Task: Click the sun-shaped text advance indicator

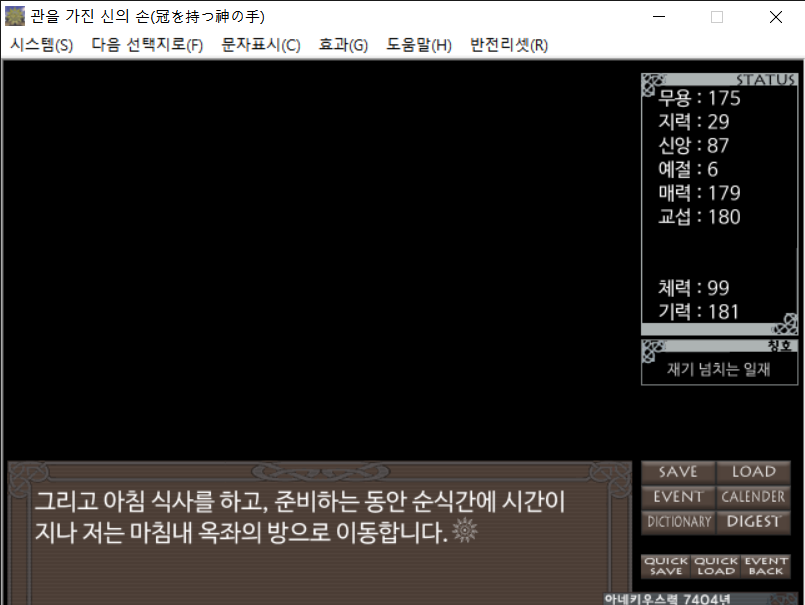Action: pos(465,531)
